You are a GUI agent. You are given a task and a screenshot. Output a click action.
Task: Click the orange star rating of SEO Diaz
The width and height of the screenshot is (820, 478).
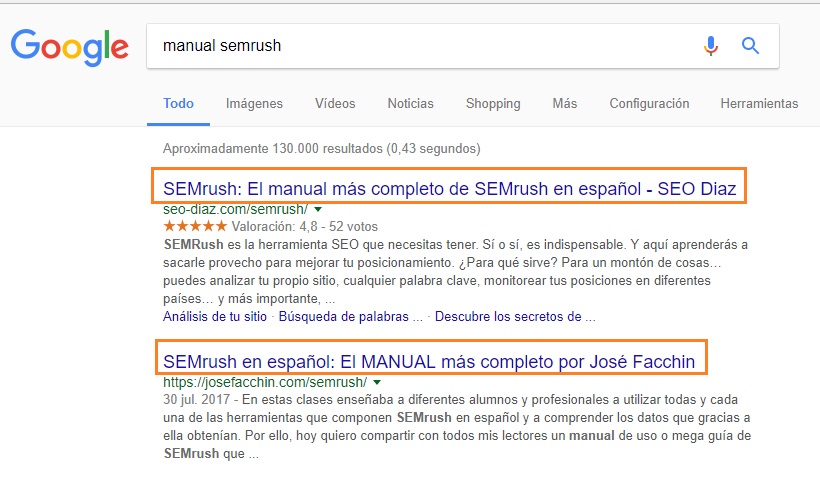pos(194,226)
